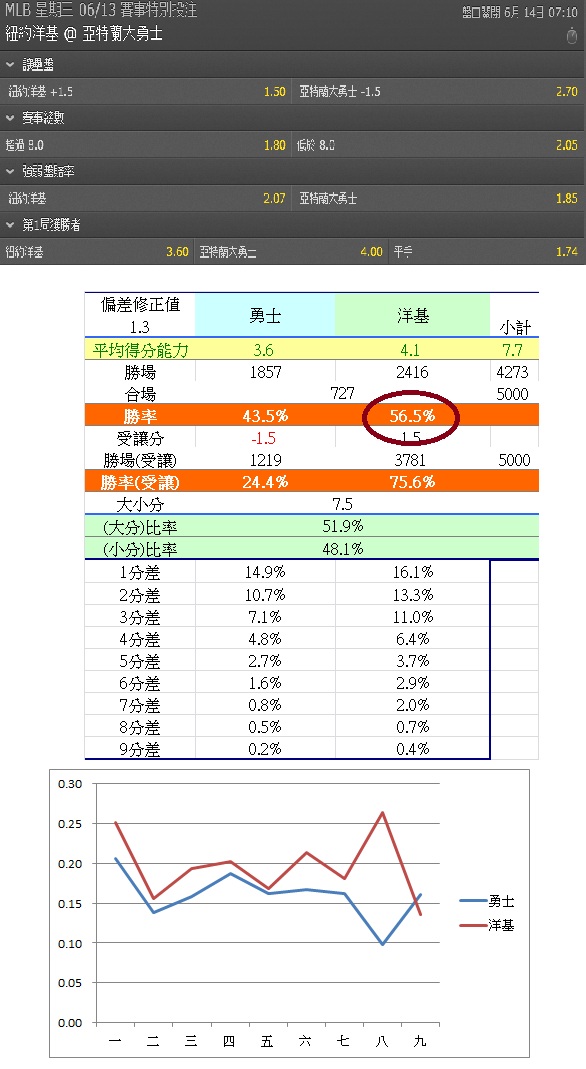The width and height of the screenshot is (586, 1069).
Task: Select the 1分差 row label
Action: [x=140, y=573]
